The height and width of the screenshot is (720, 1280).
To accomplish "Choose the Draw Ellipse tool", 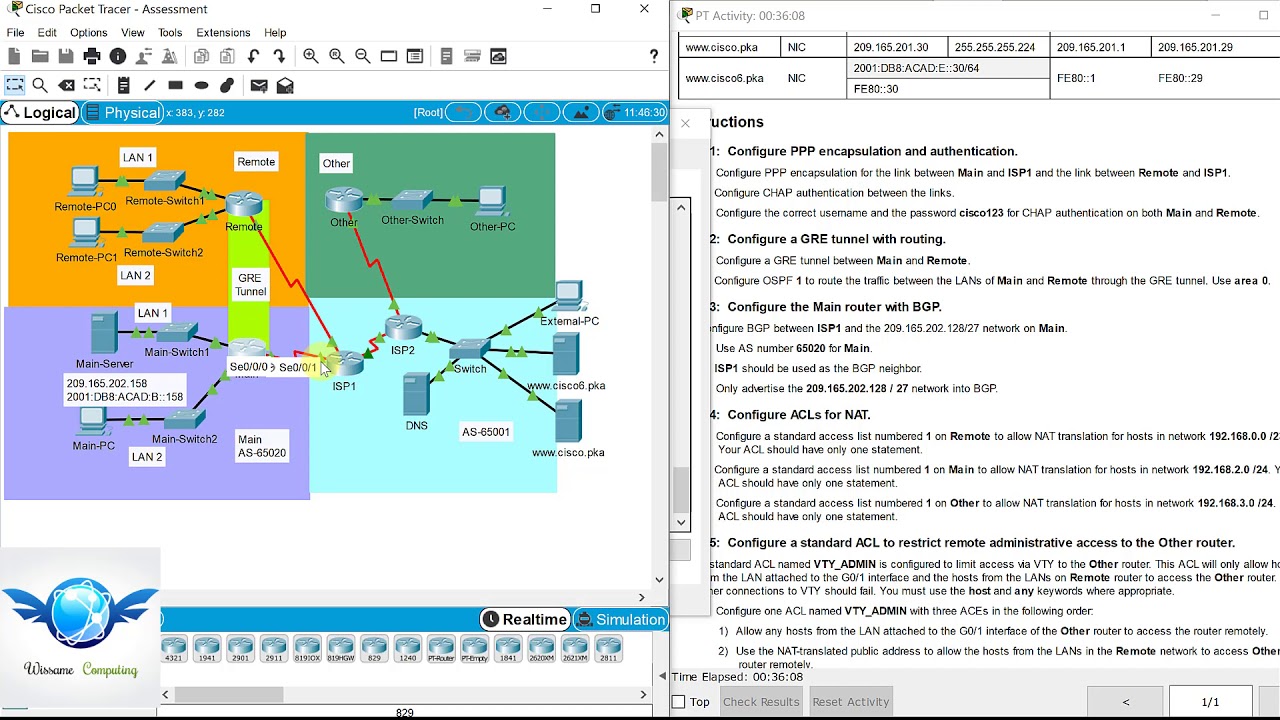I will point(201,85).
